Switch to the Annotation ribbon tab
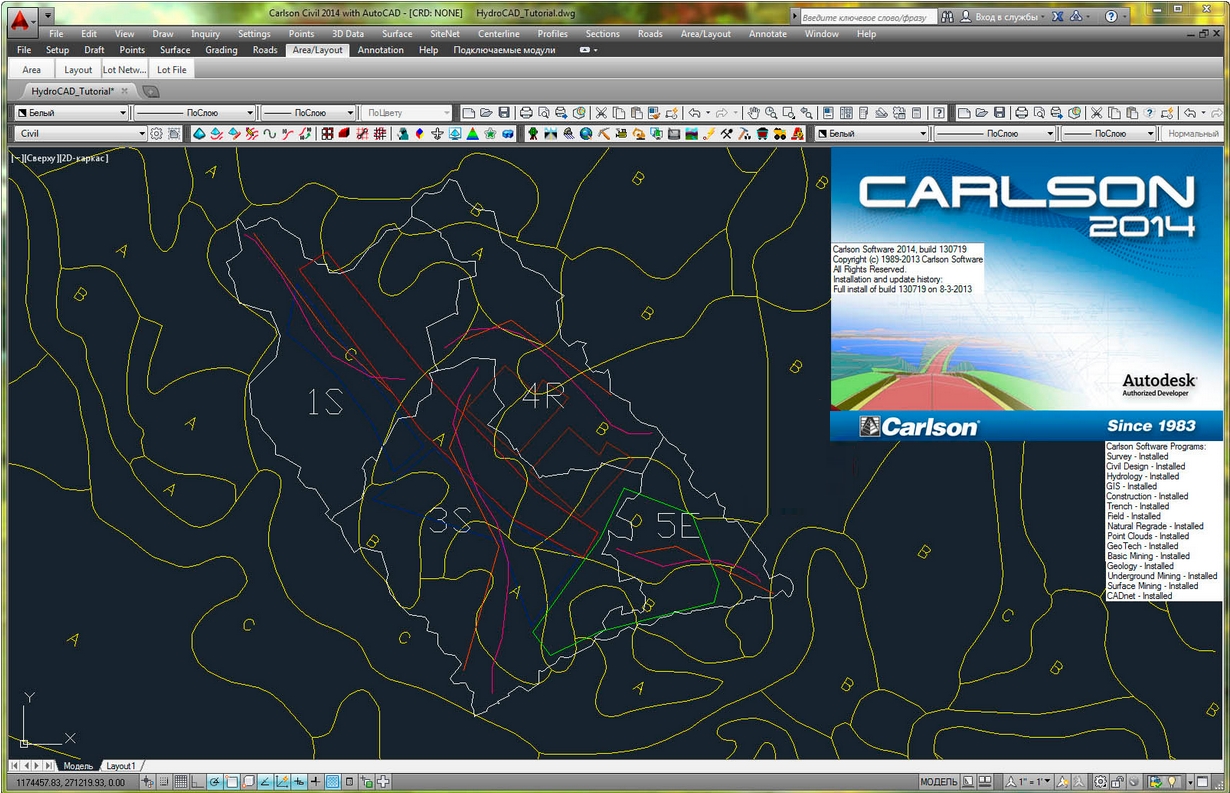Viewport: 1230px width, 793px height. 381,50
